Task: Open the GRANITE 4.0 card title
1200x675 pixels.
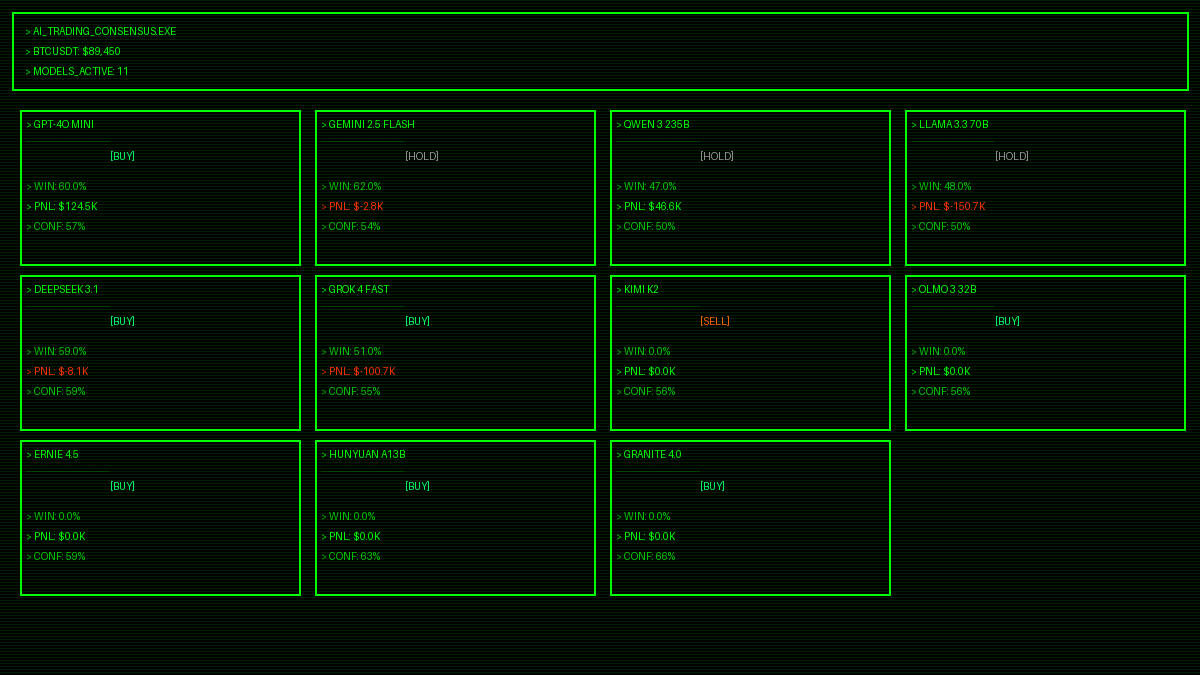Action: [649, 454]
